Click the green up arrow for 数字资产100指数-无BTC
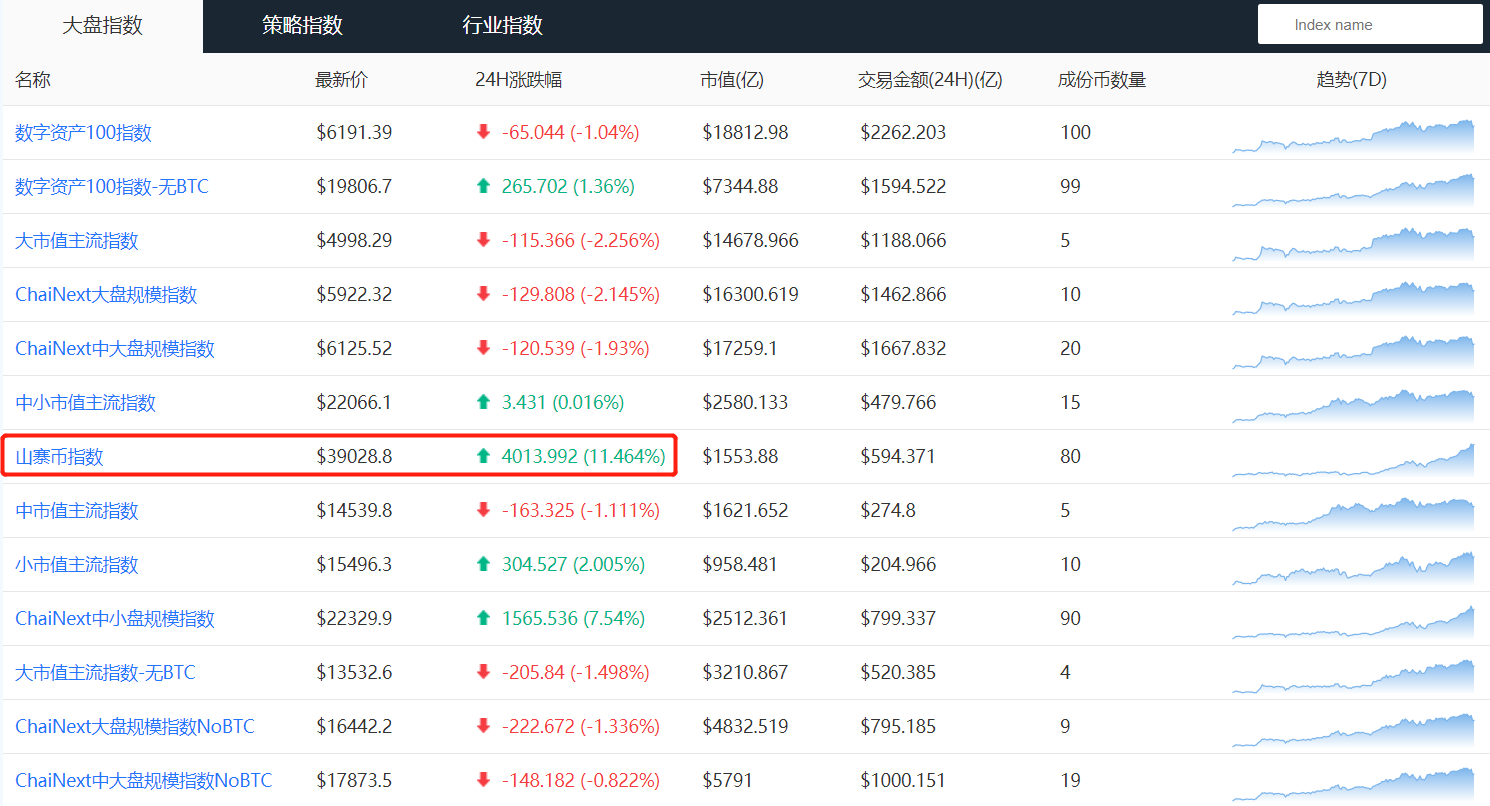 [x=484, y=186]
